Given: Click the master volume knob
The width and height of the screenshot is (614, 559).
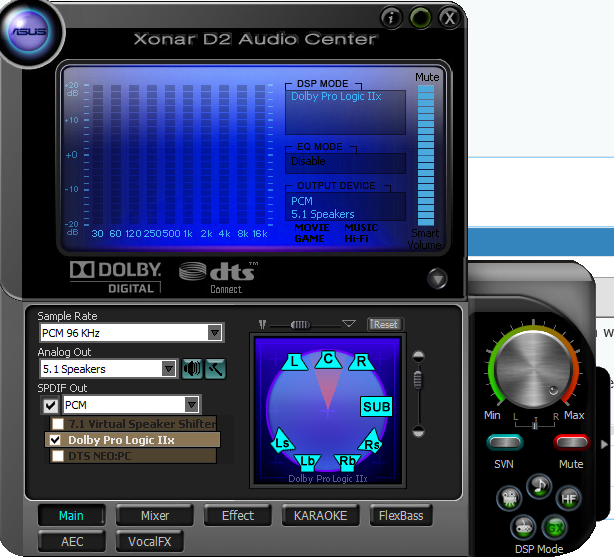Looking at the screenshot, I should click(533, 368).
